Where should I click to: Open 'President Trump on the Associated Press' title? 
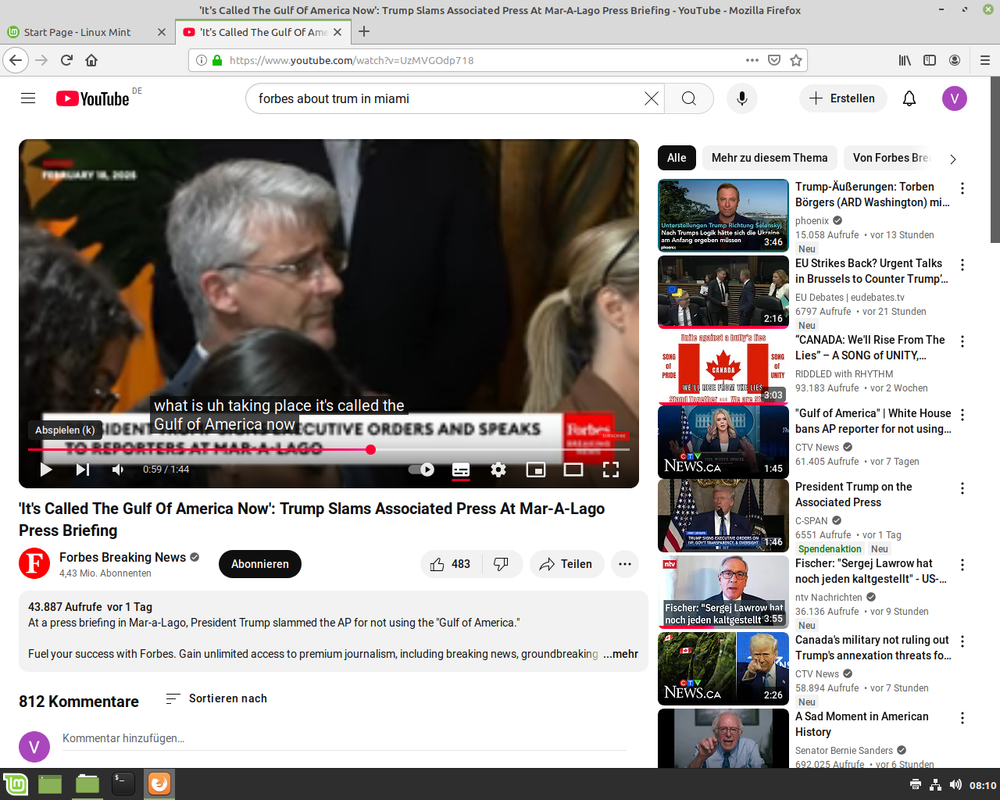point(853,494)
